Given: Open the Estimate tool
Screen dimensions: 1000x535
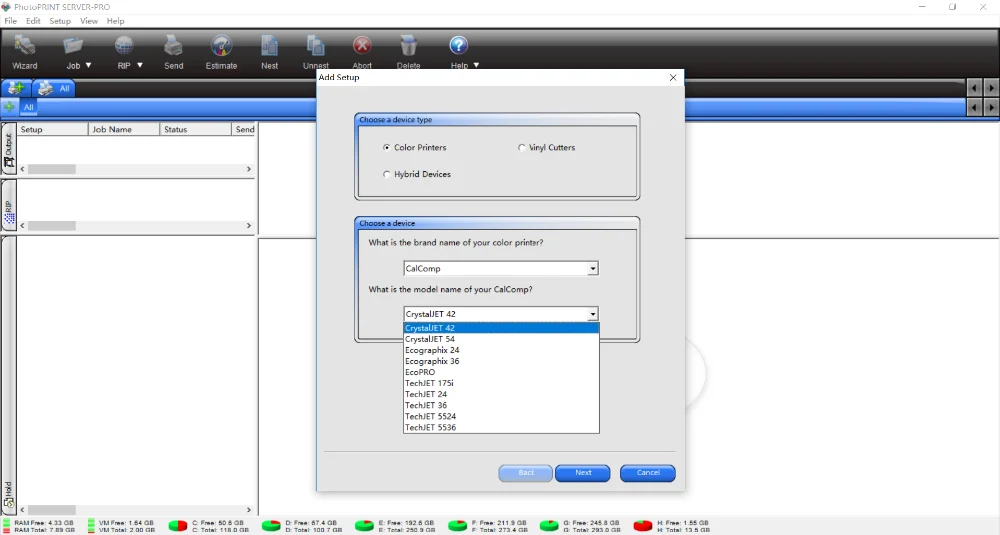Looking at the screenshot, I should point(221,52).
